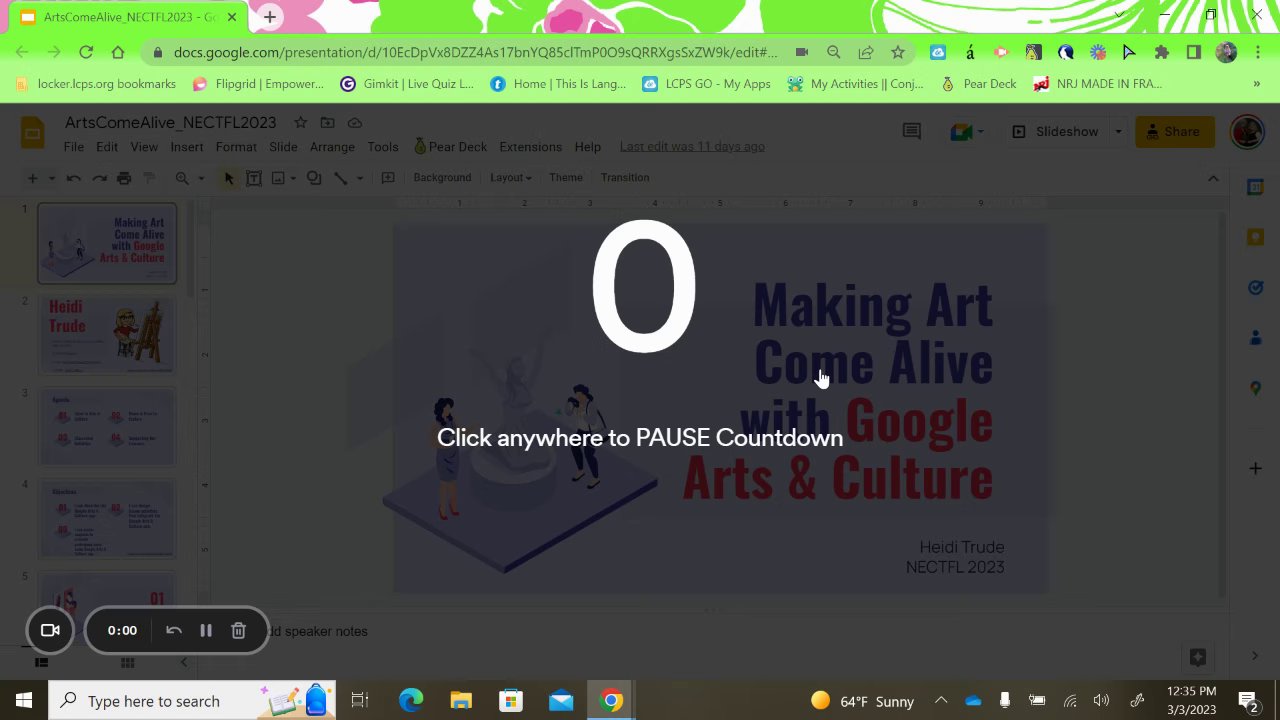Click the Zoom magnifier tool
This screenshot has width=1280, height=720.
182,178
